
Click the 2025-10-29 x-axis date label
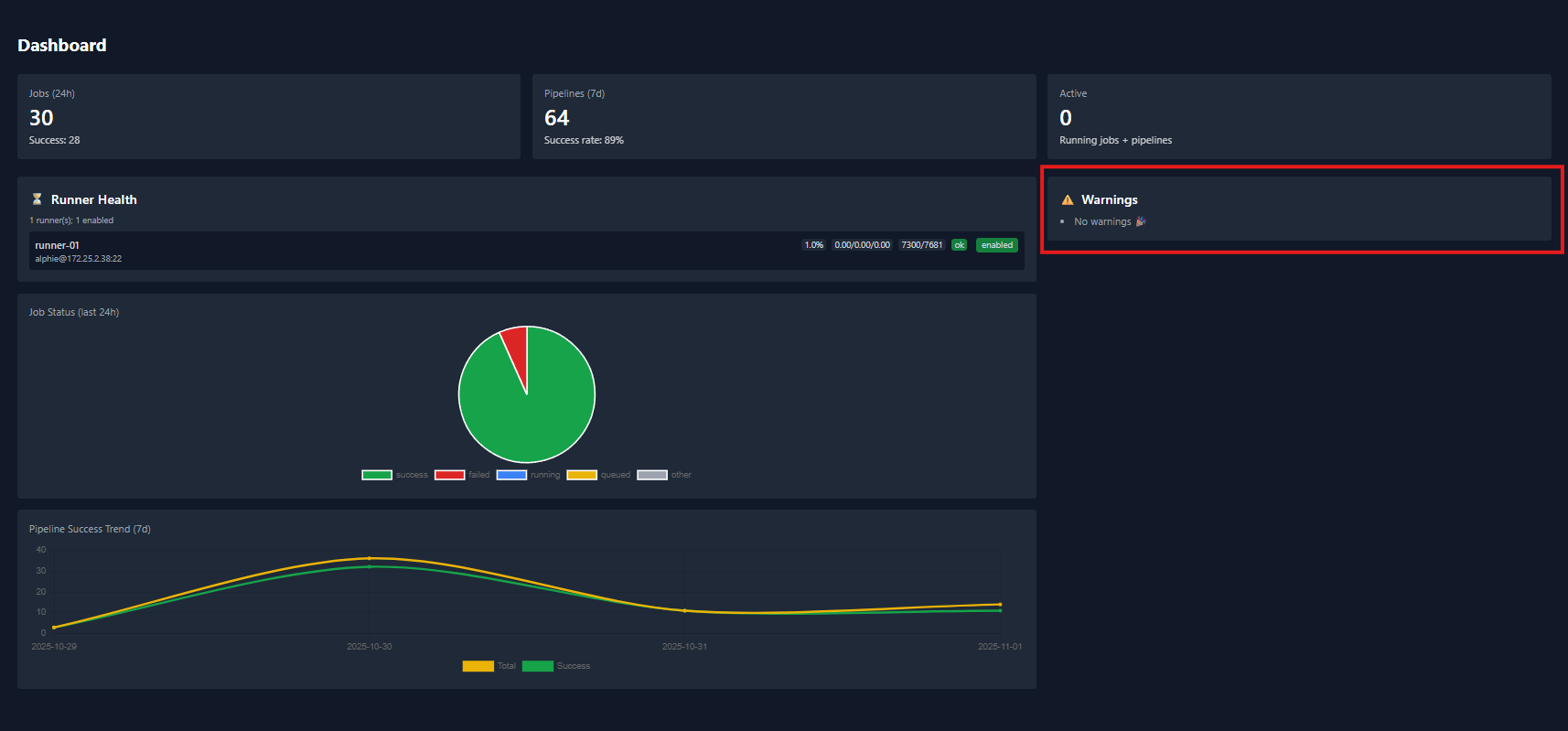54,646
